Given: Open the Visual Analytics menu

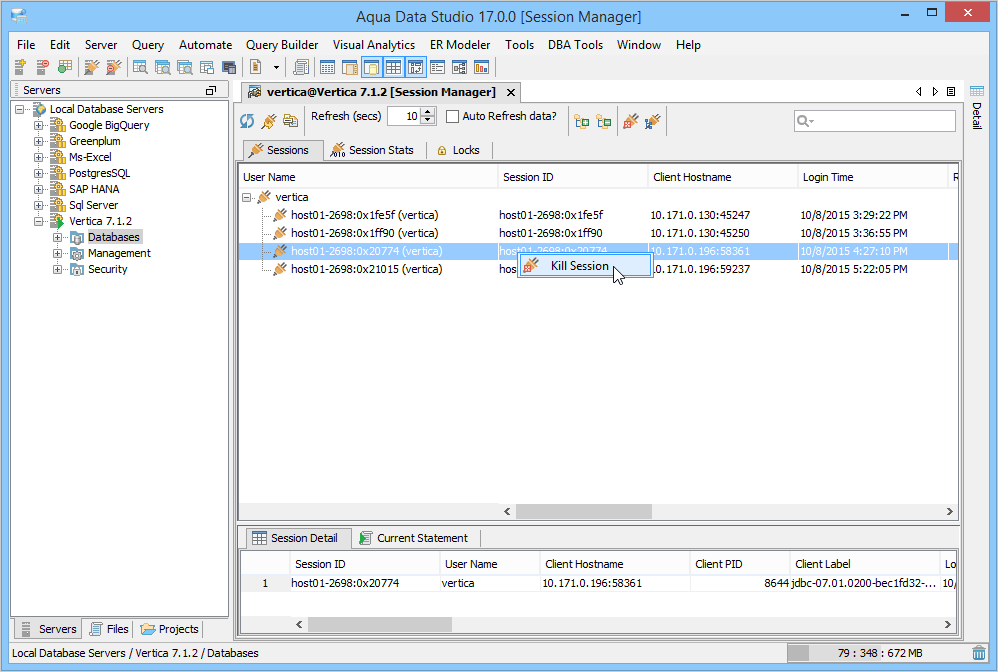Looking at the screenshot, I should click(374, 45).
